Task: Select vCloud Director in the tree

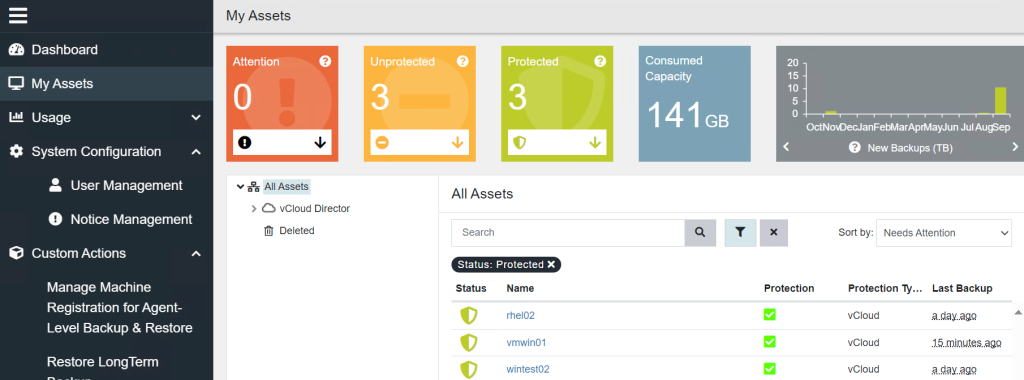Action: (315, 209)
